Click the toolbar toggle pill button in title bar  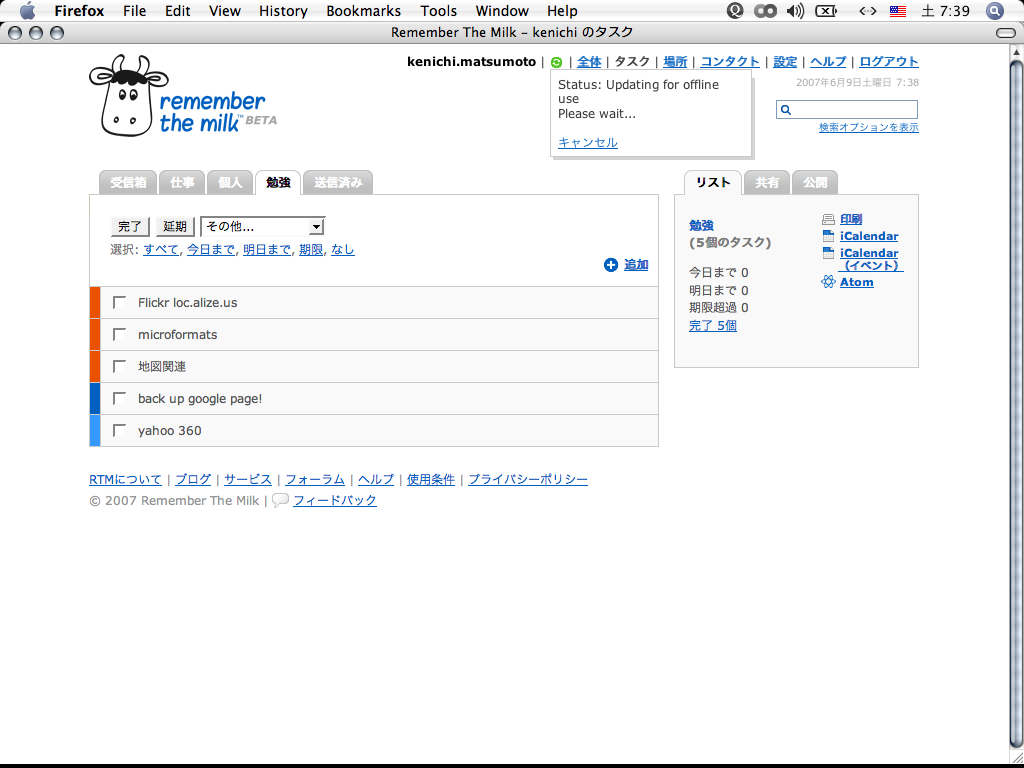[x=1006, y=33]
